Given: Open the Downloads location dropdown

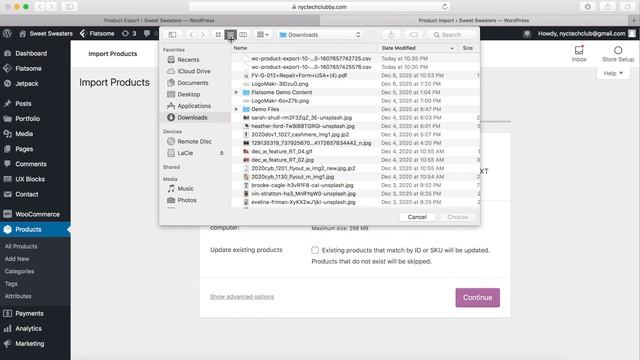Looking at the screenshot, I should [320, 35].
